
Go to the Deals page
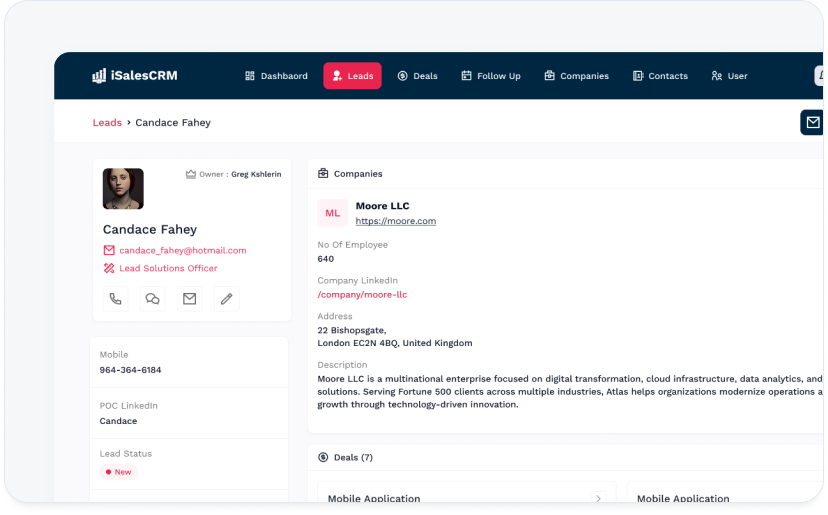(417, 76)
